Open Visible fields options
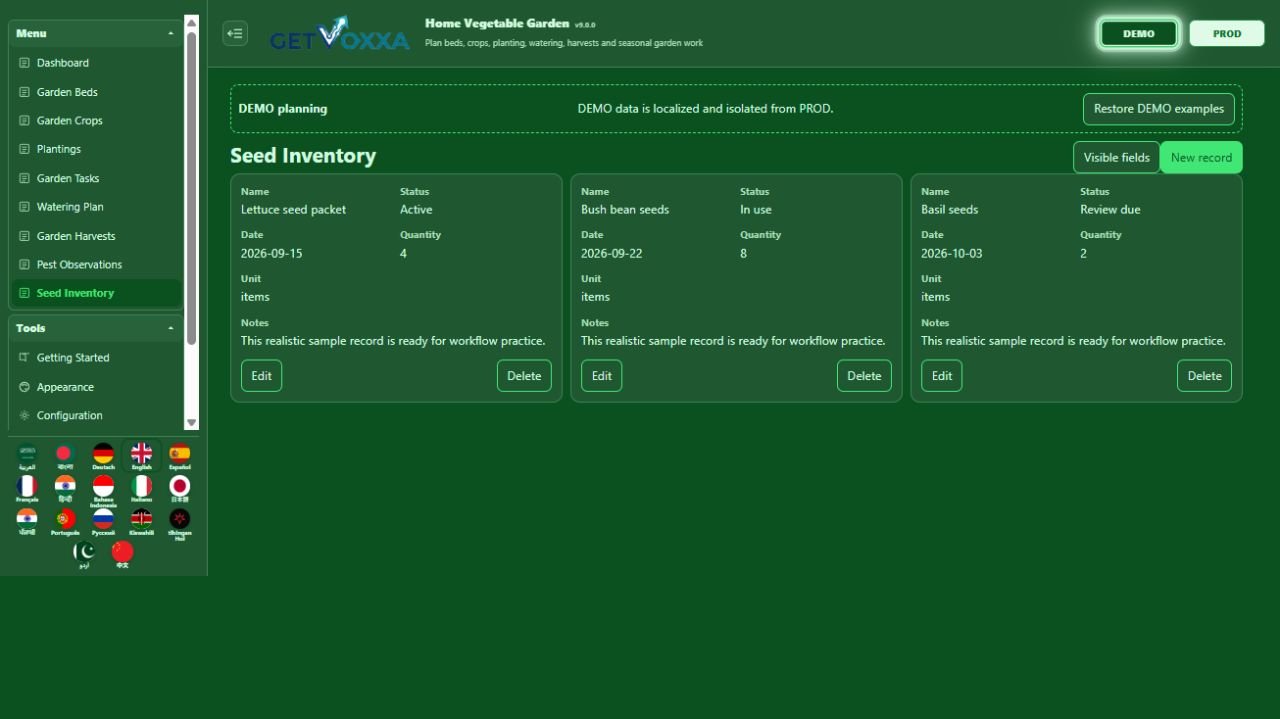Viewport: 1280px width, 719px height. point(1116,157)
